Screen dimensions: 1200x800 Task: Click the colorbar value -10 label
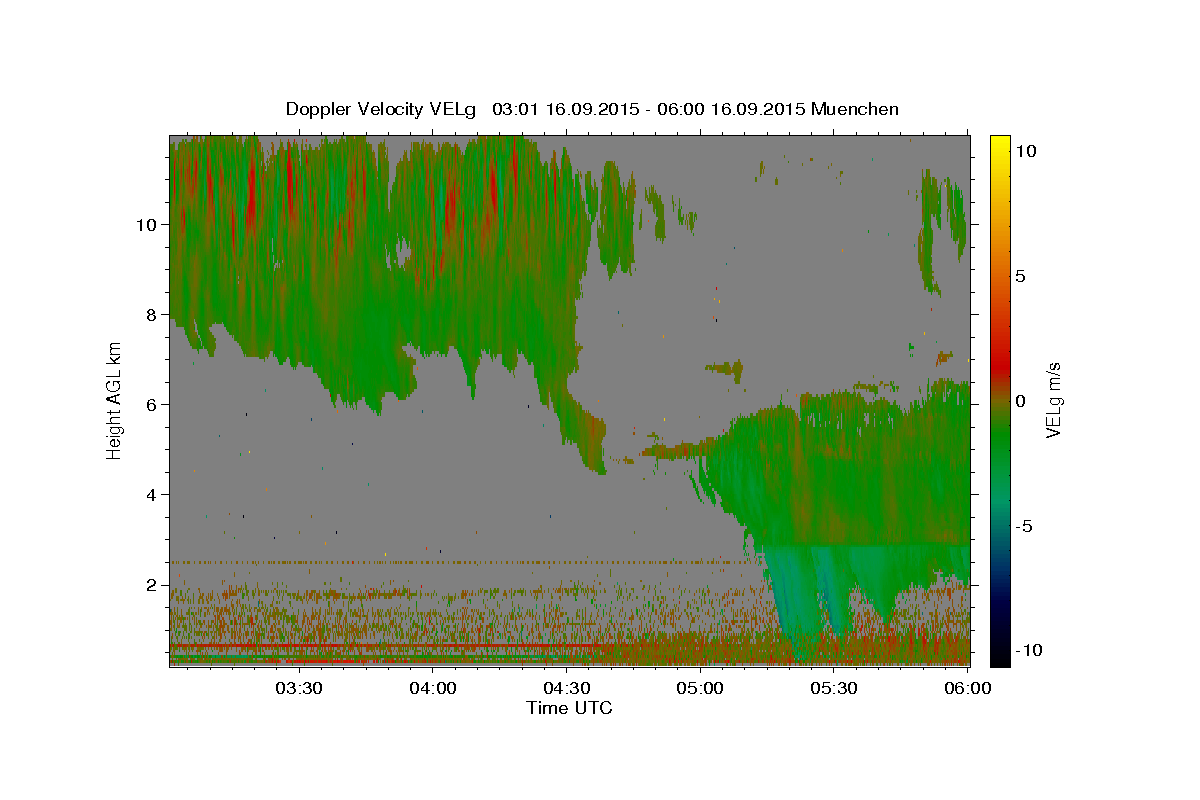point(1029,651)
